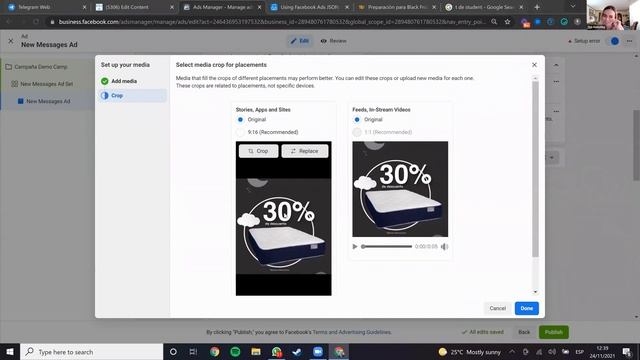This screenshot has height=360, width=640.
Task: Open weather widget 25°C Mostly sunny
Action: 469,351
